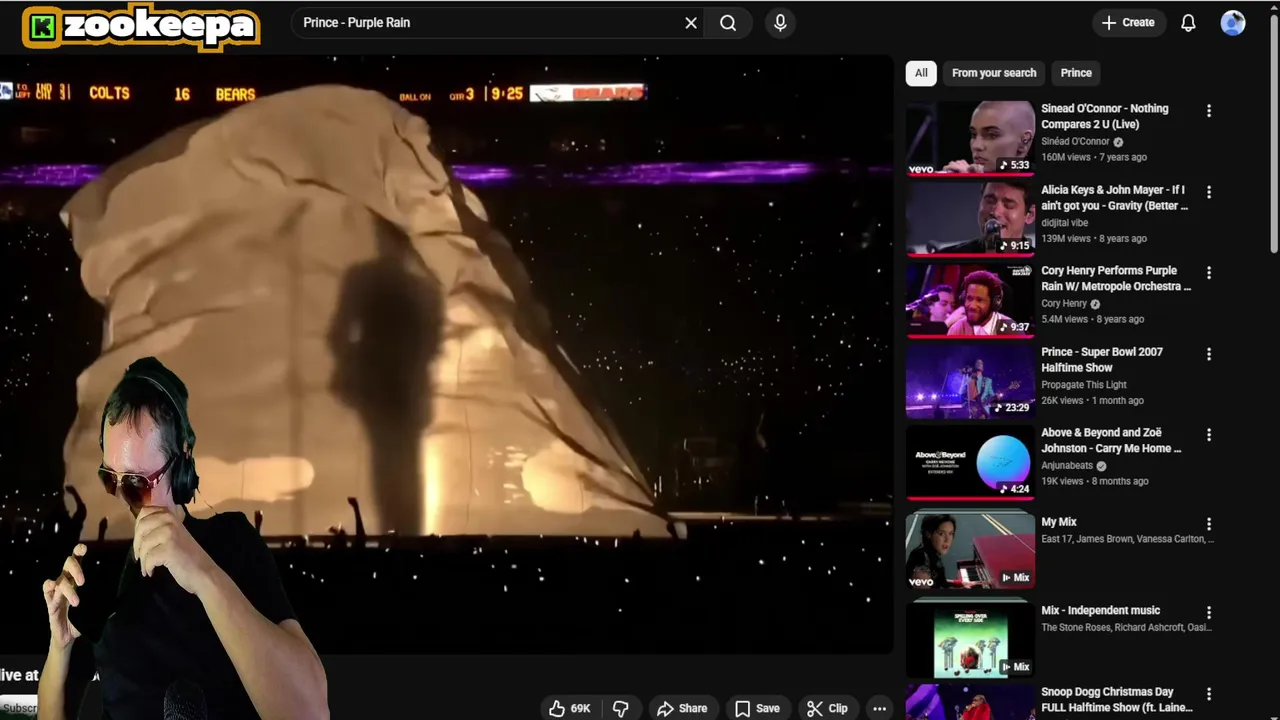Open options menu for Carry Me Home video
The height and width of the screenshot is (720, 1280).
(1209, 435)
